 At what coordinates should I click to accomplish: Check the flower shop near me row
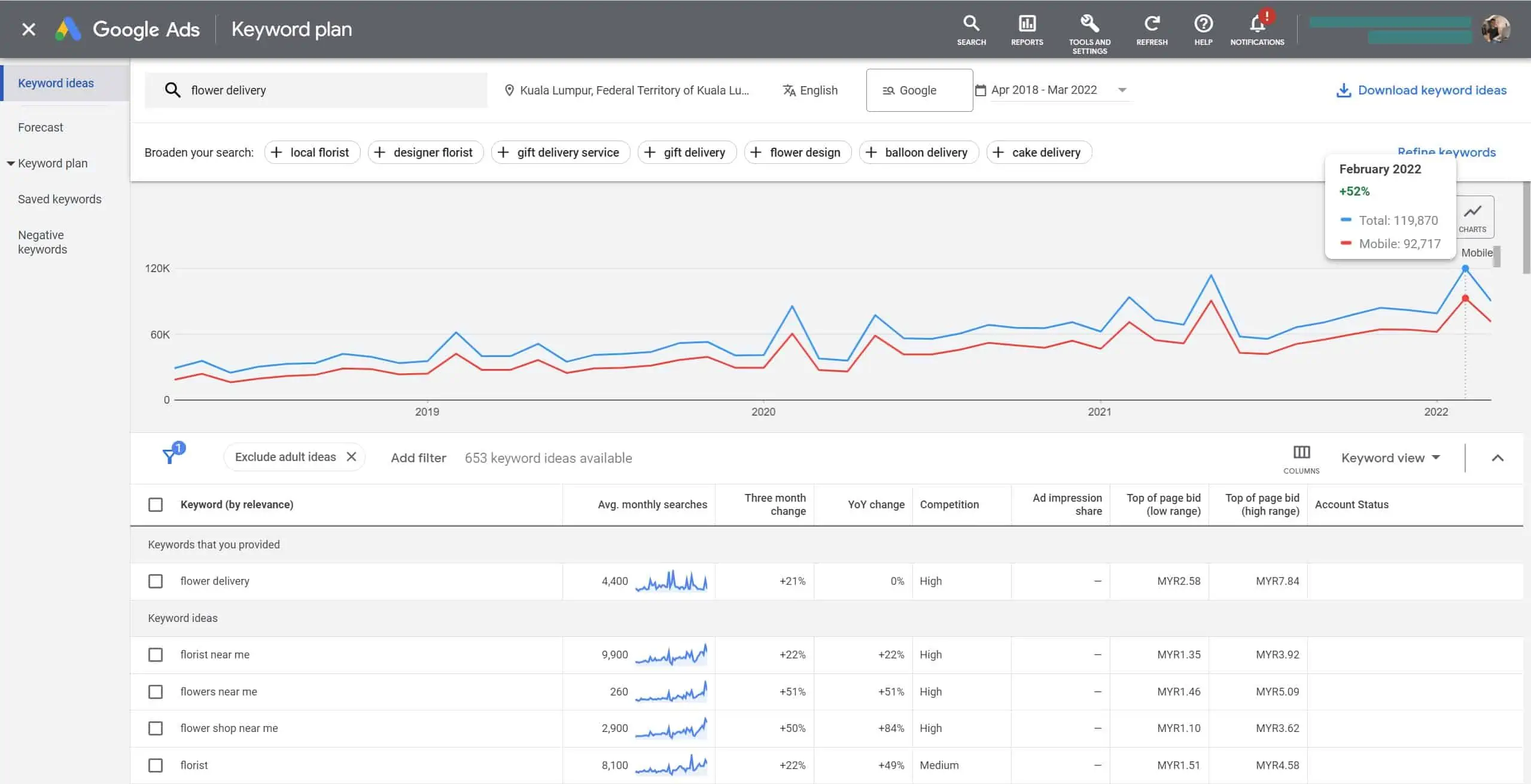156,728
